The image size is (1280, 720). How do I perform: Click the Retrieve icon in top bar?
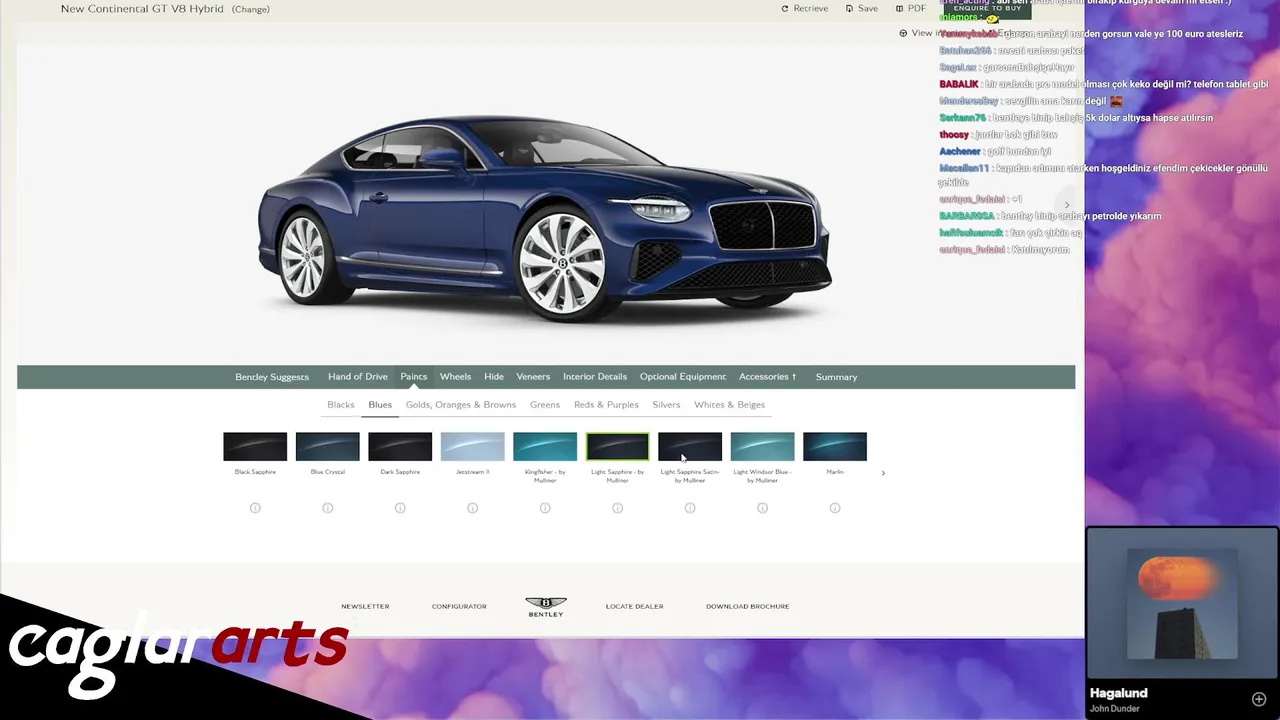click(785, 8)
